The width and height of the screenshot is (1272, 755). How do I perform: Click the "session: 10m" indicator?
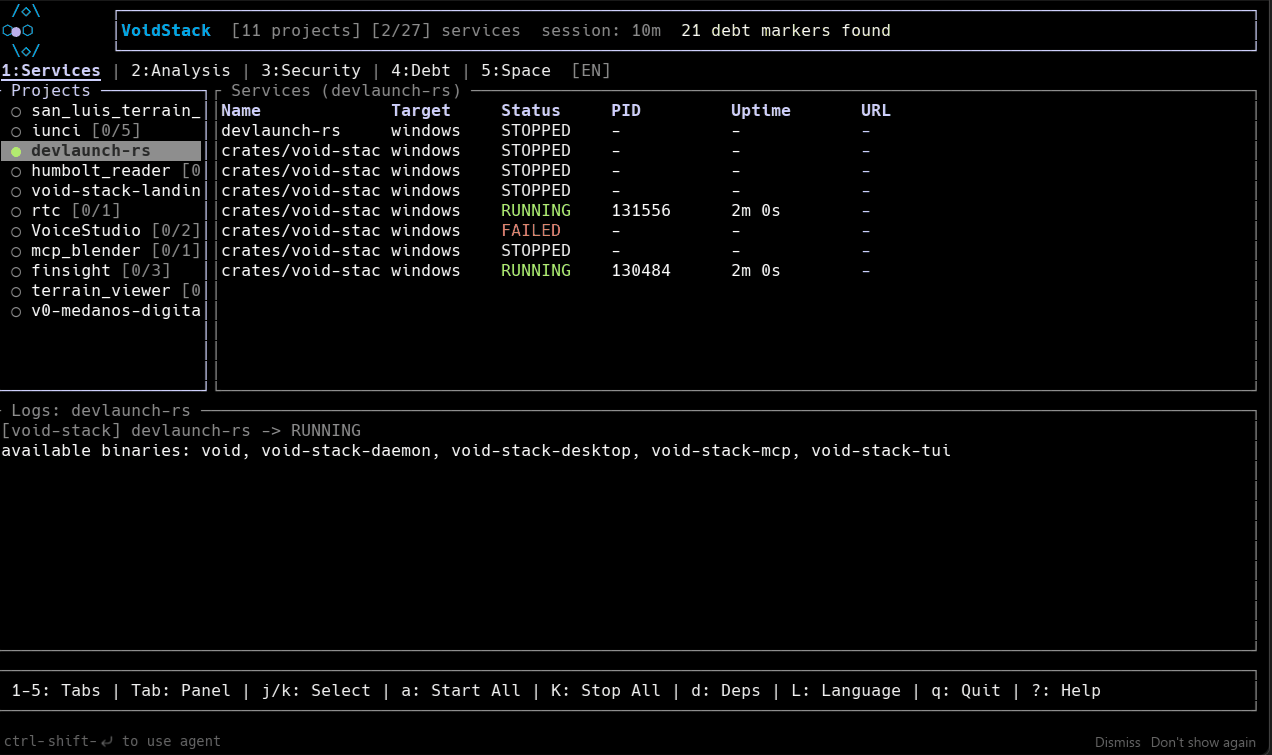click(x=601, y=30)
